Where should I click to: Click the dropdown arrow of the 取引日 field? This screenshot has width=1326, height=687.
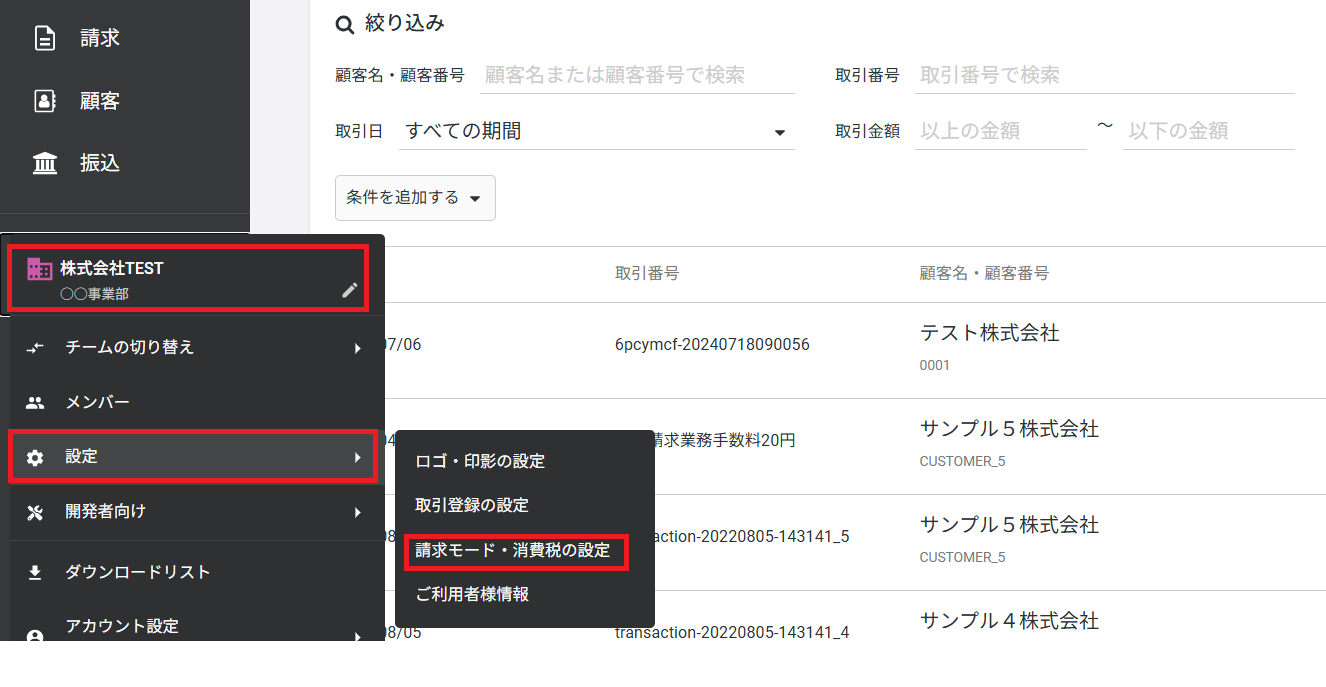point(780,132)
